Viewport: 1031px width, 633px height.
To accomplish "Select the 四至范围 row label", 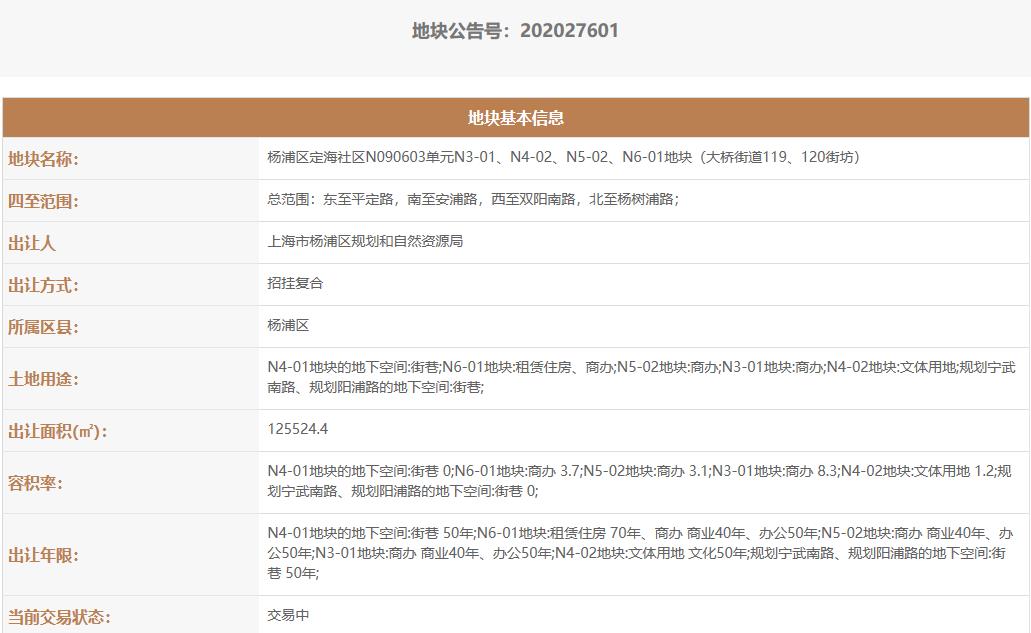I will point(43,201).
